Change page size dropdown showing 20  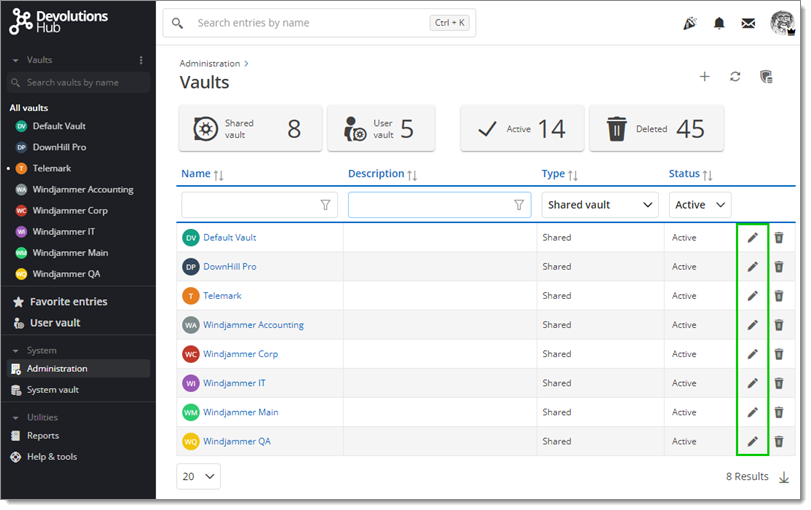point(199,476)
